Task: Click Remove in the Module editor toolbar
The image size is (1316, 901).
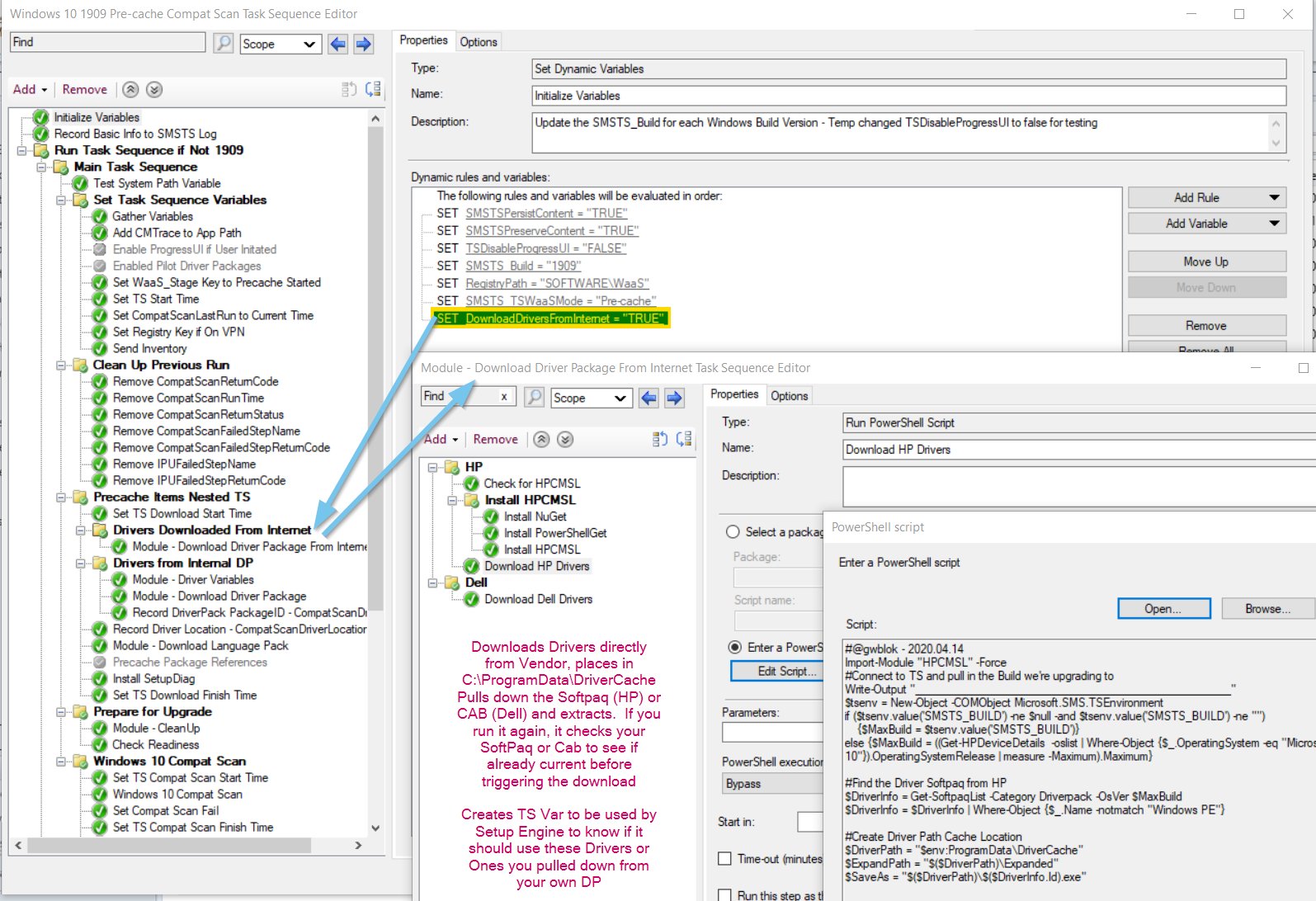Action: [496, 439]
